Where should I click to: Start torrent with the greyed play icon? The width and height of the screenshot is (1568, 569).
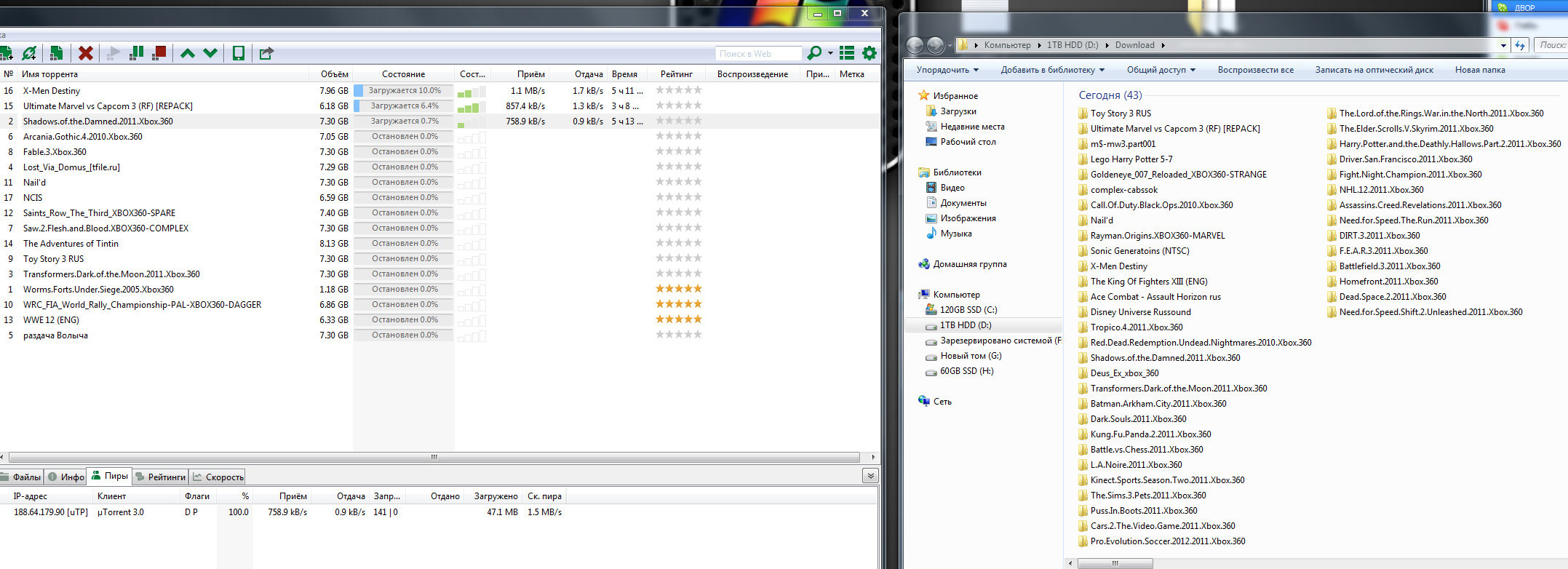pos(114,53)
